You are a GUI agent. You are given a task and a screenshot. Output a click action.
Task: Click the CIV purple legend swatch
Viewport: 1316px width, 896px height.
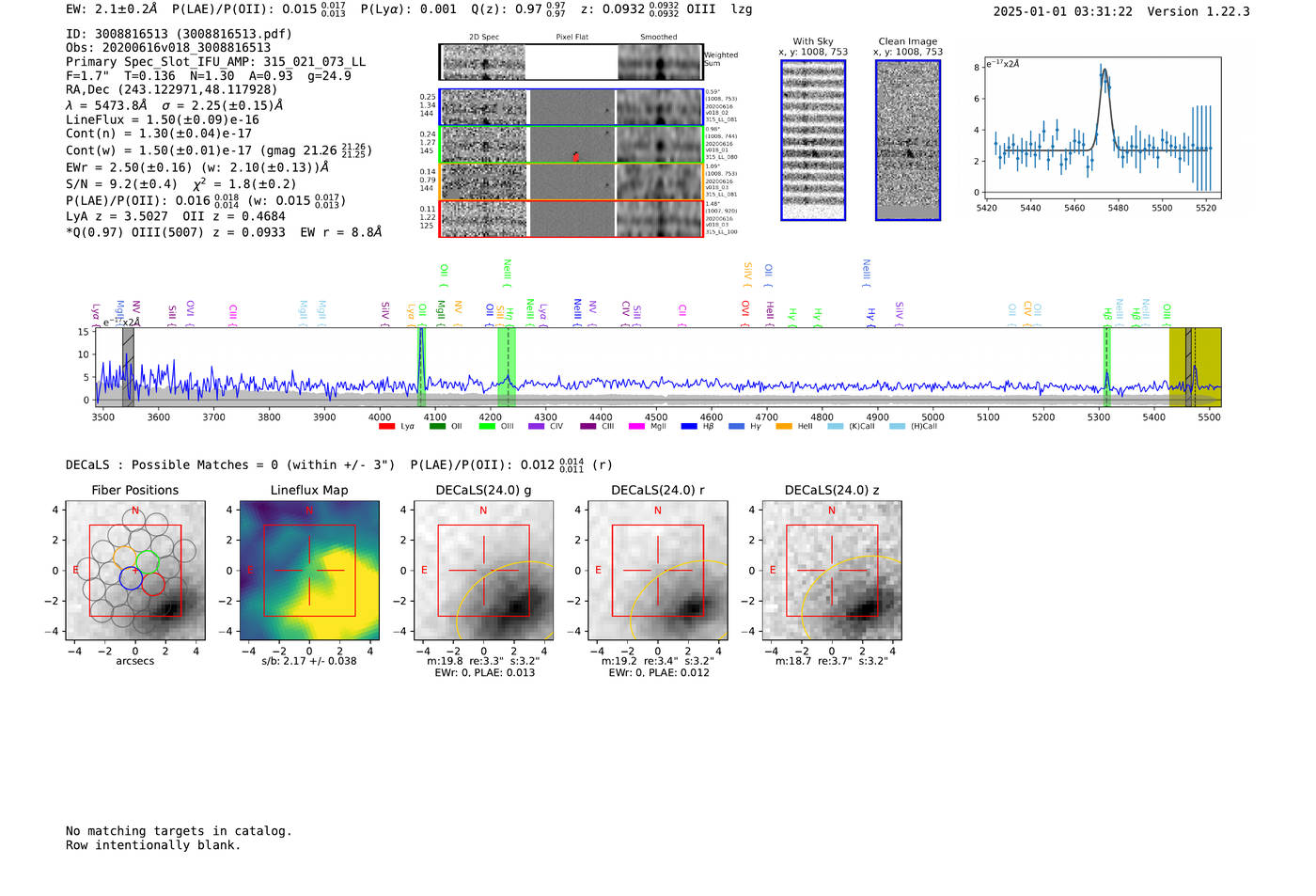(537, 427)
